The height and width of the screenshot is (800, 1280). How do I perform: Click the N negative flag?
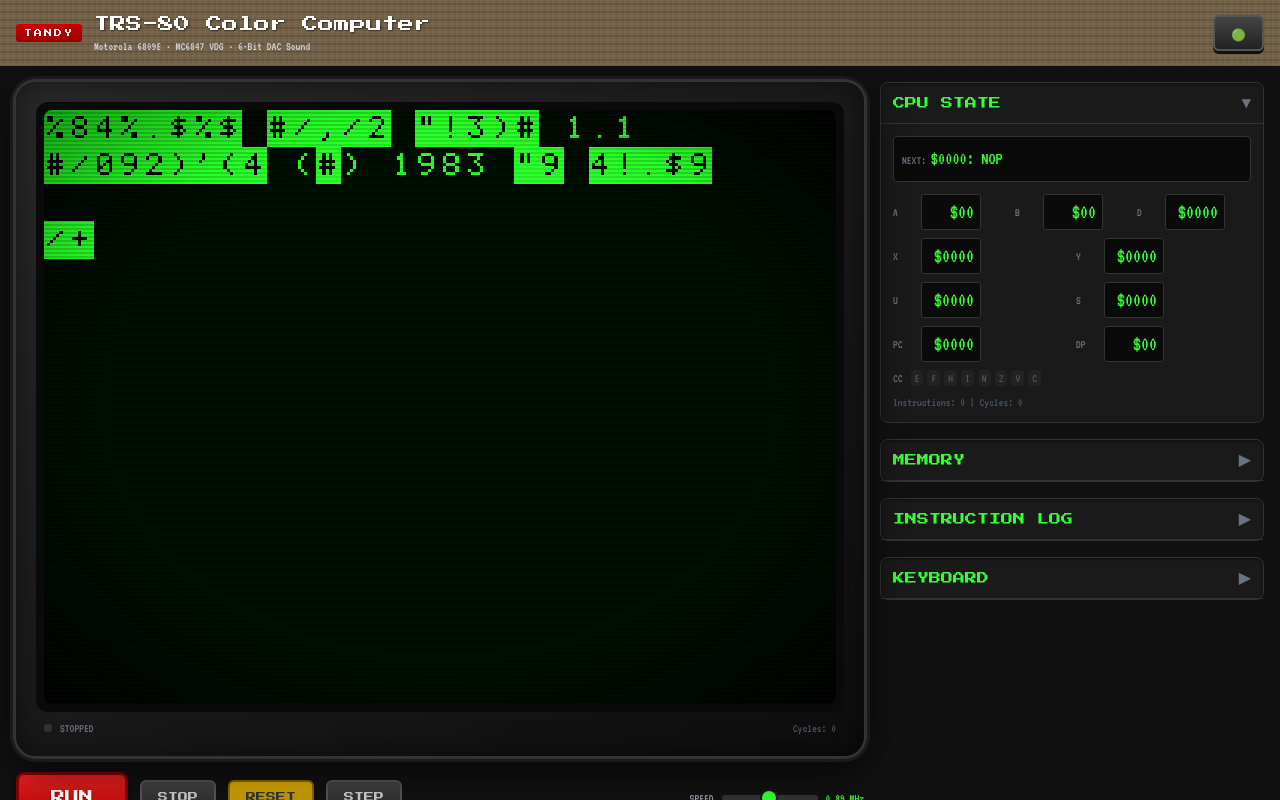click(x=984, y=379)
